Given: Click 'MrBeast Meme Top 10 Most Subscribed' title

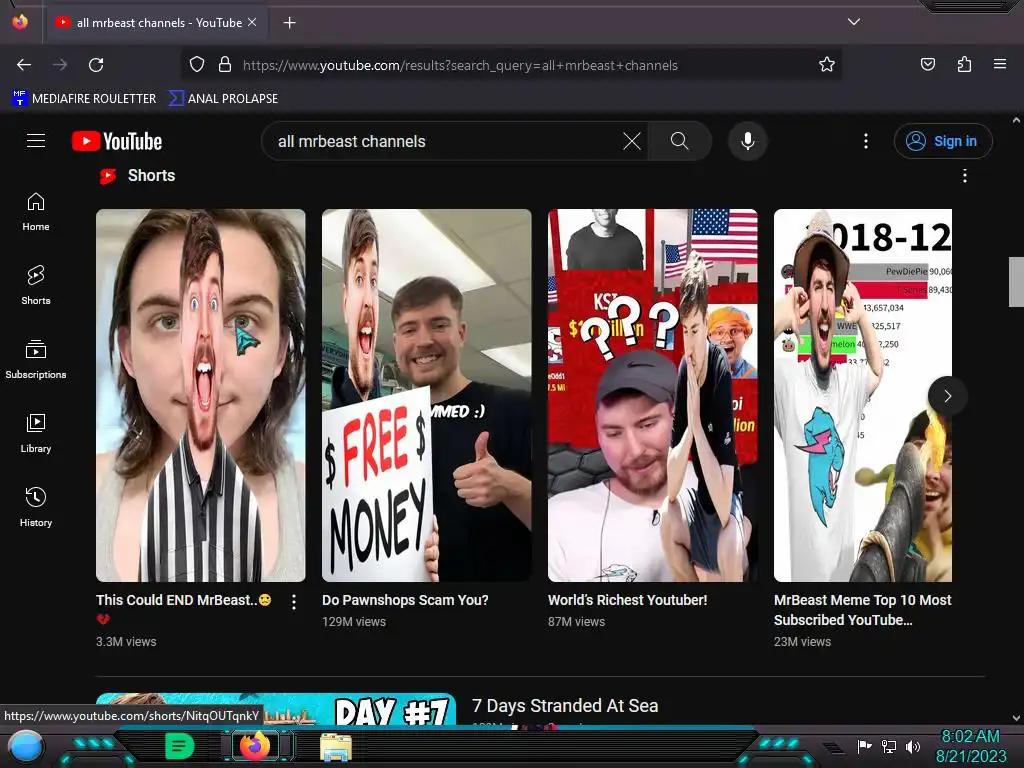Looking at the screenshot, I should pos(863,610).
